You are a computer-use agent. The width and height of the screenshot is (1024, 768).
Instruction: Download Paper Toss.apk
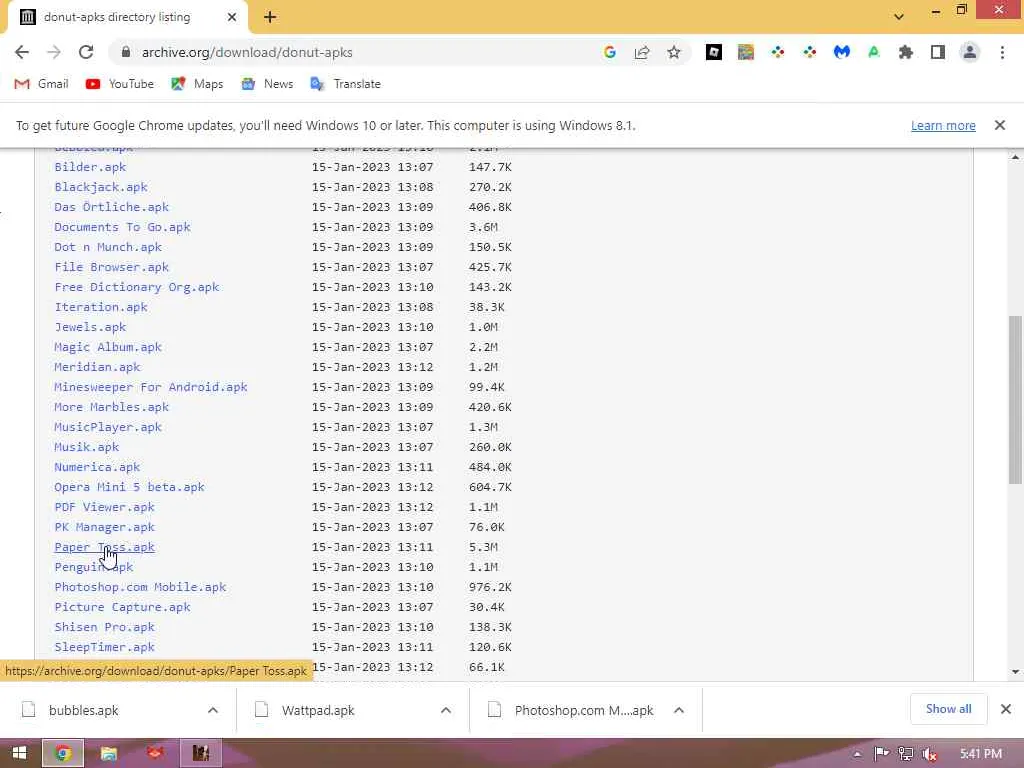tap(104, 547)
